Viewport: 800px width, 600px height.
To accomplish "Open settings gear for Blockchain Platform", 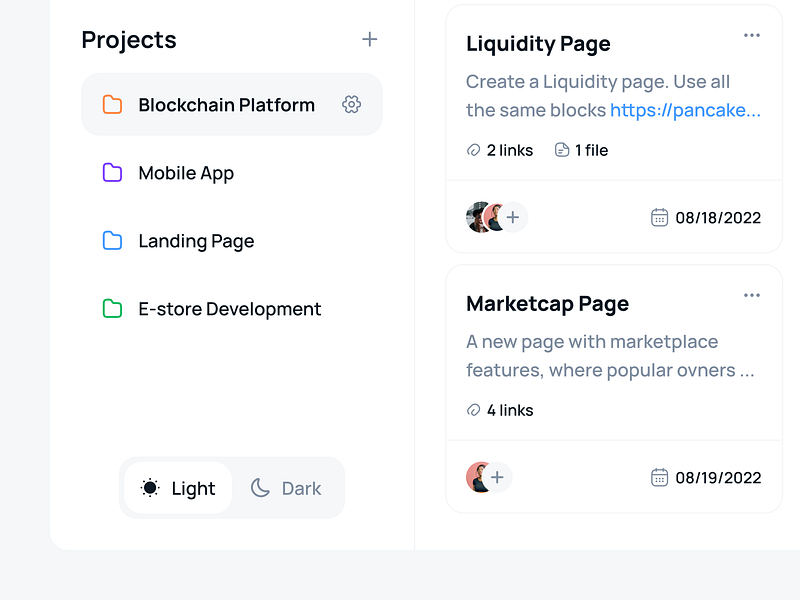I will 351,103.
